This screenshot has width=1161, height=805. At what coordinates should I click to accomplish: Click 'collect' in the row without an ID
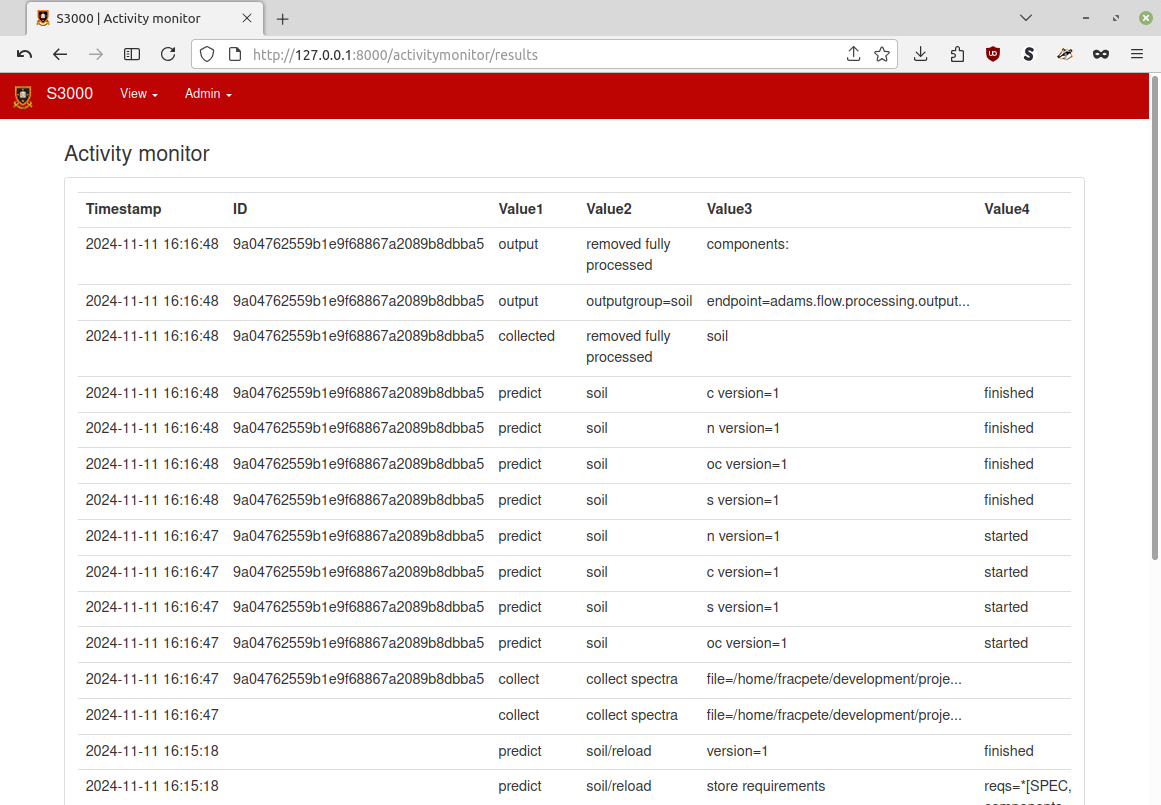[518, 715]
